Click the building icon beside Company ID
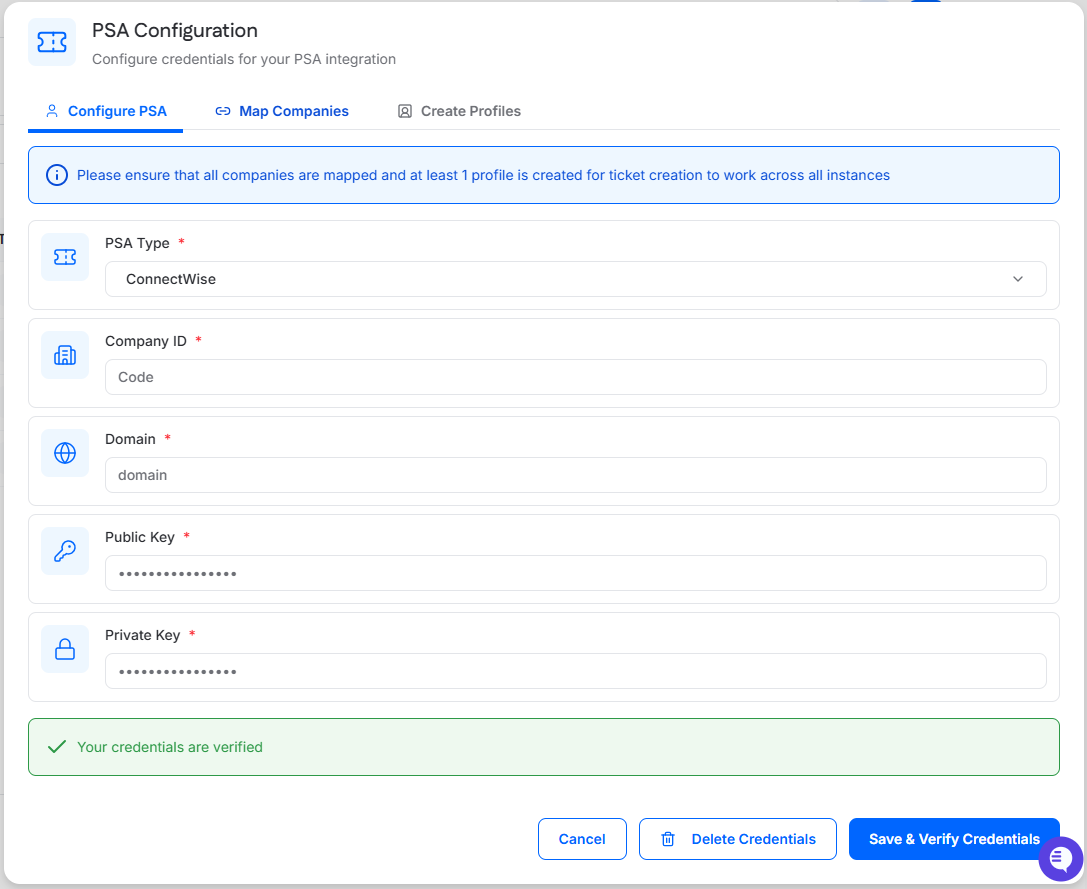Screen dimensions: 1087x889 pyautogui.click(x=65, y=355)
